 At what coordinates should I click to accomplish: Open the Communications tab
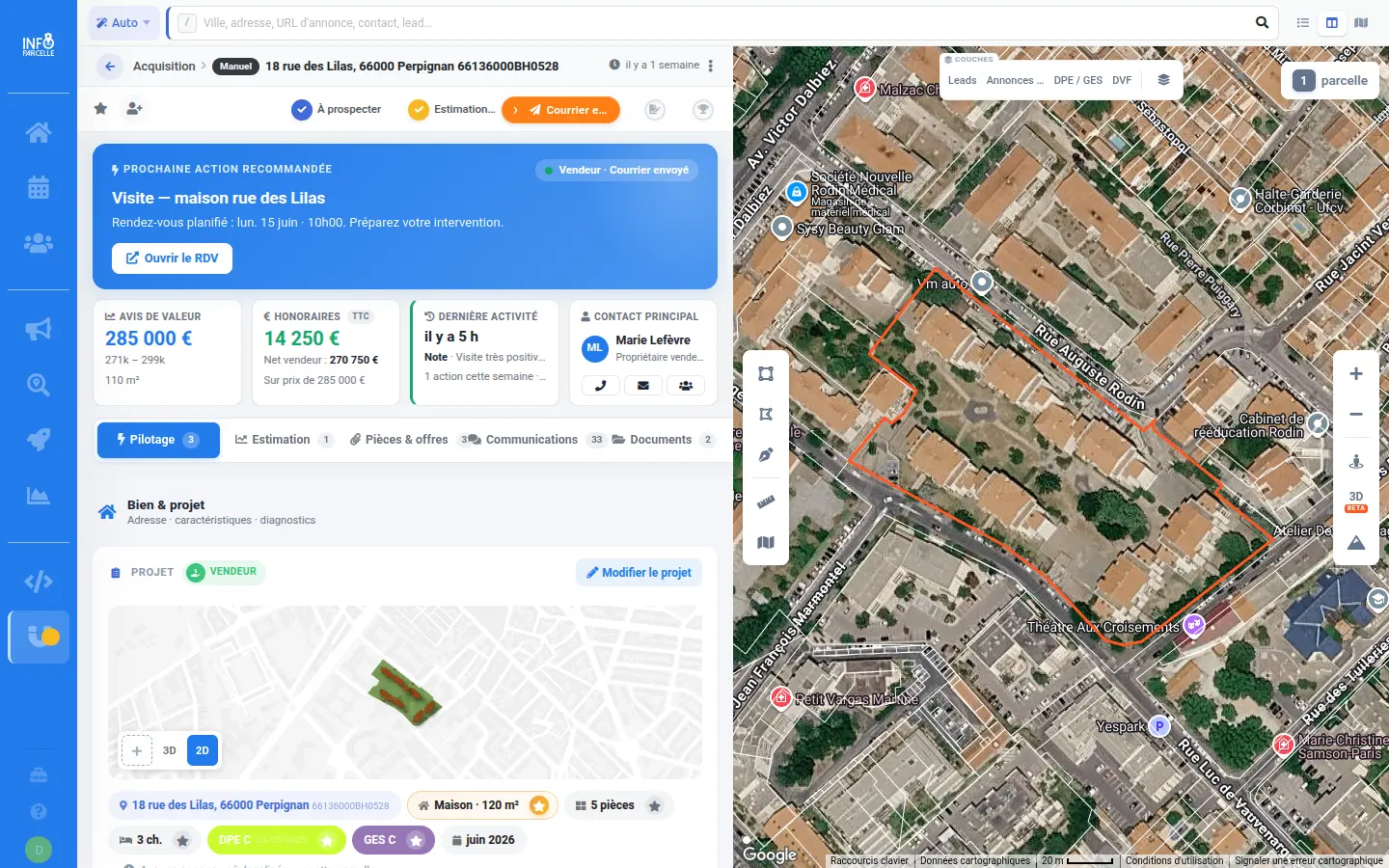[x=535, y=440]
